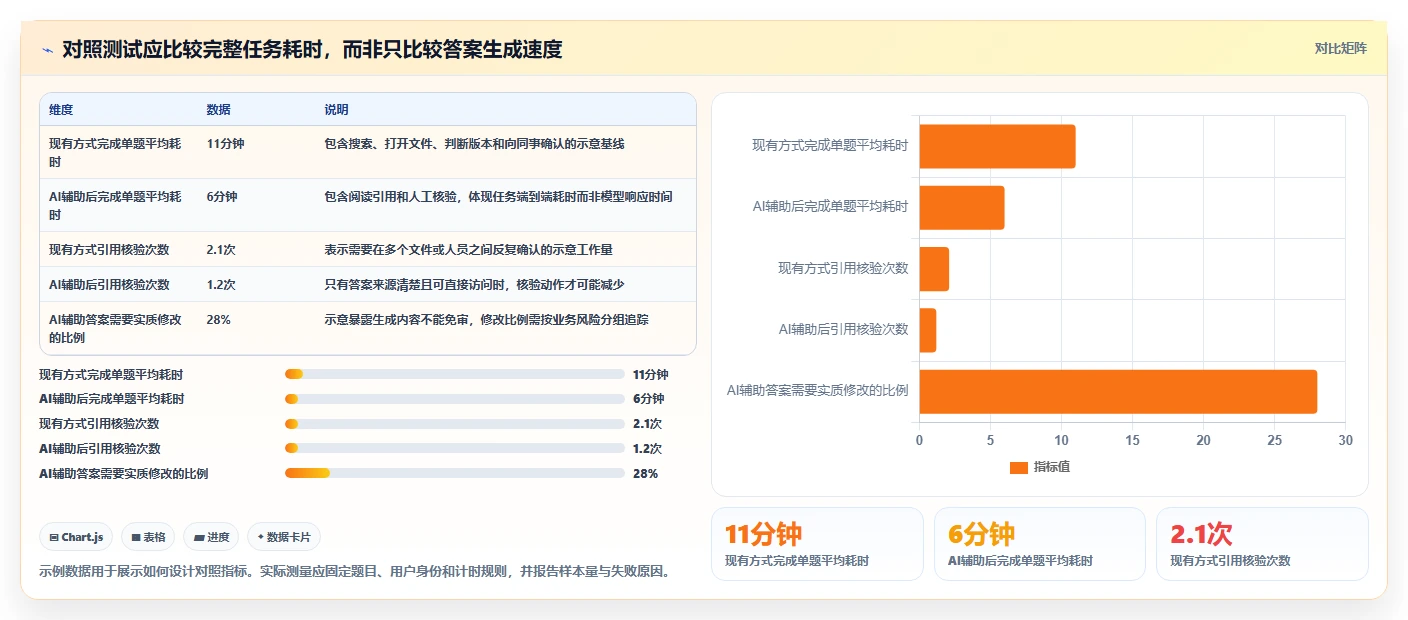Click the 维度 column header
Screen dimensions: 1408x620
61,109
